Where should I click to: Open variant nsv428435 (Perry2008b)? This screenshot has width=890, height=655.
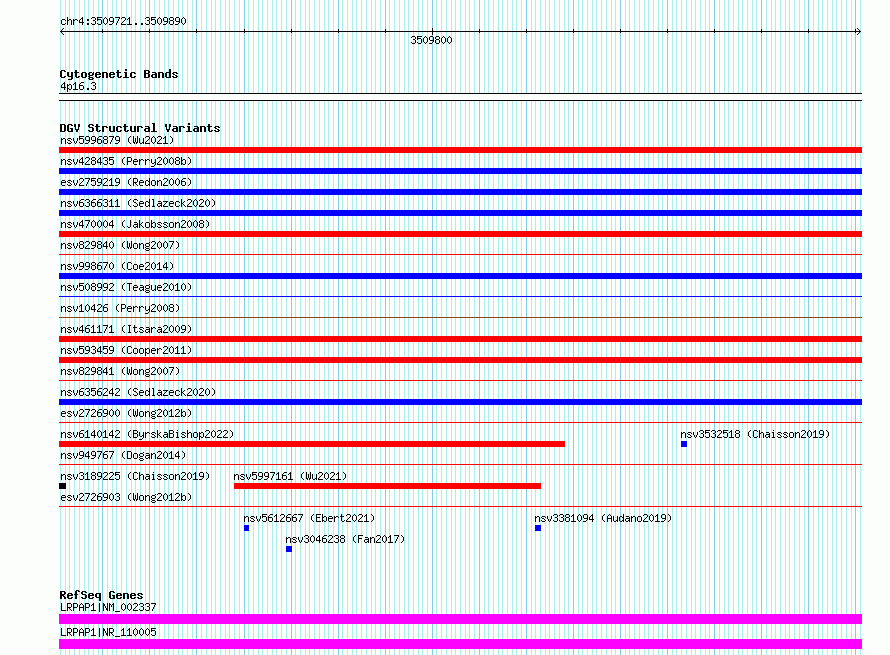click(x=126, y=161)
